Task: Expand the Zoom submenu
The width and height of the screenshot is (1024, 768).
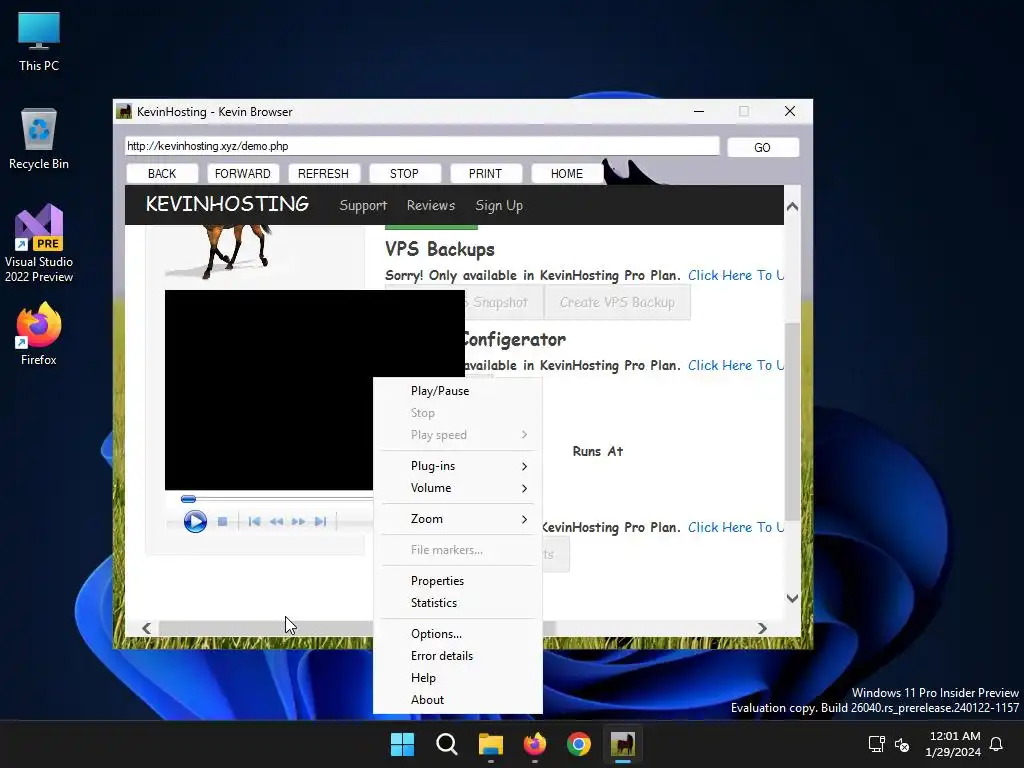Action: pyautogui.click(x=458, y=519)
